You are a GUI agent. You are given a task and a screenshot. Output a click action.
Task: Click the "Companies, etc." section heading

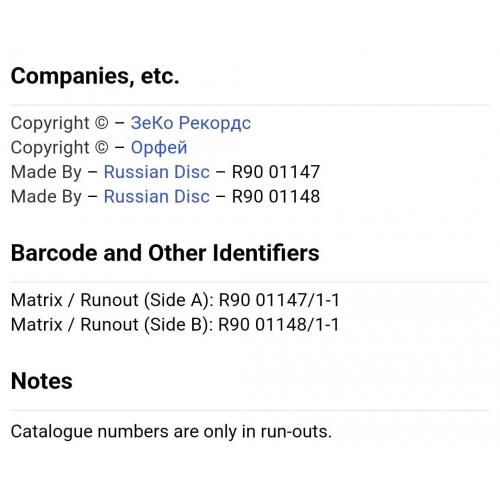[x=95, y=76]
